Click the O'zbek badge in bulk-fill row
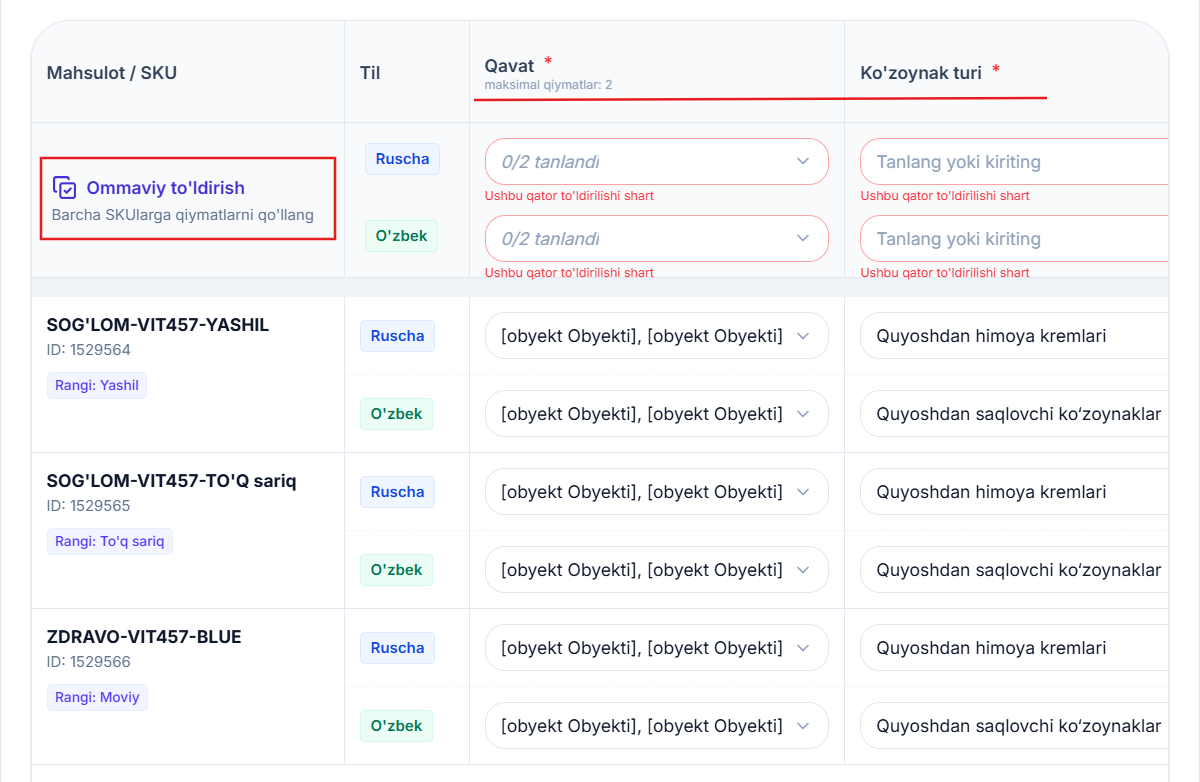 pyautogui.click(x=401, y=236)
